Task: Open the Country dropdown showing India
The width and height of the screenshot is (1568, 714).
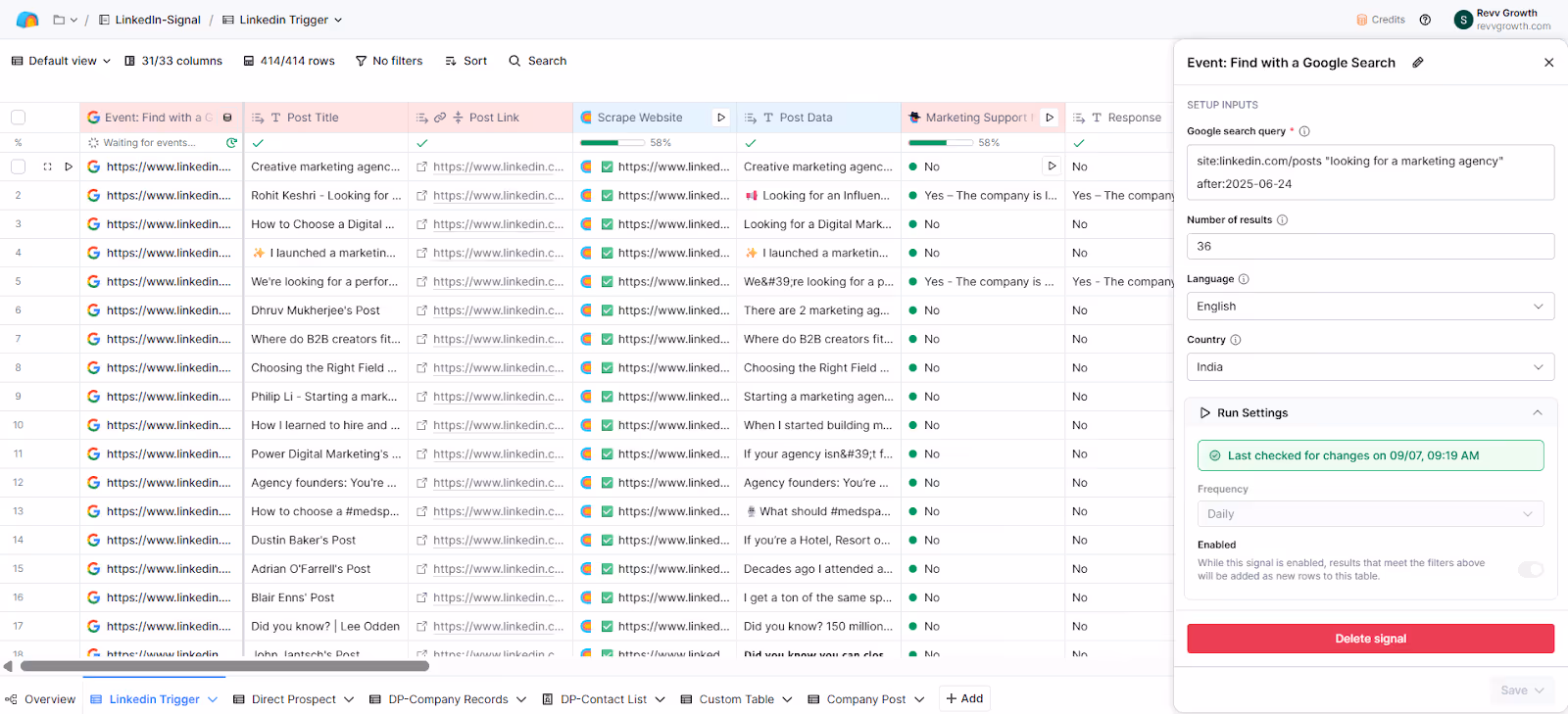Action: click(1370, 367)
